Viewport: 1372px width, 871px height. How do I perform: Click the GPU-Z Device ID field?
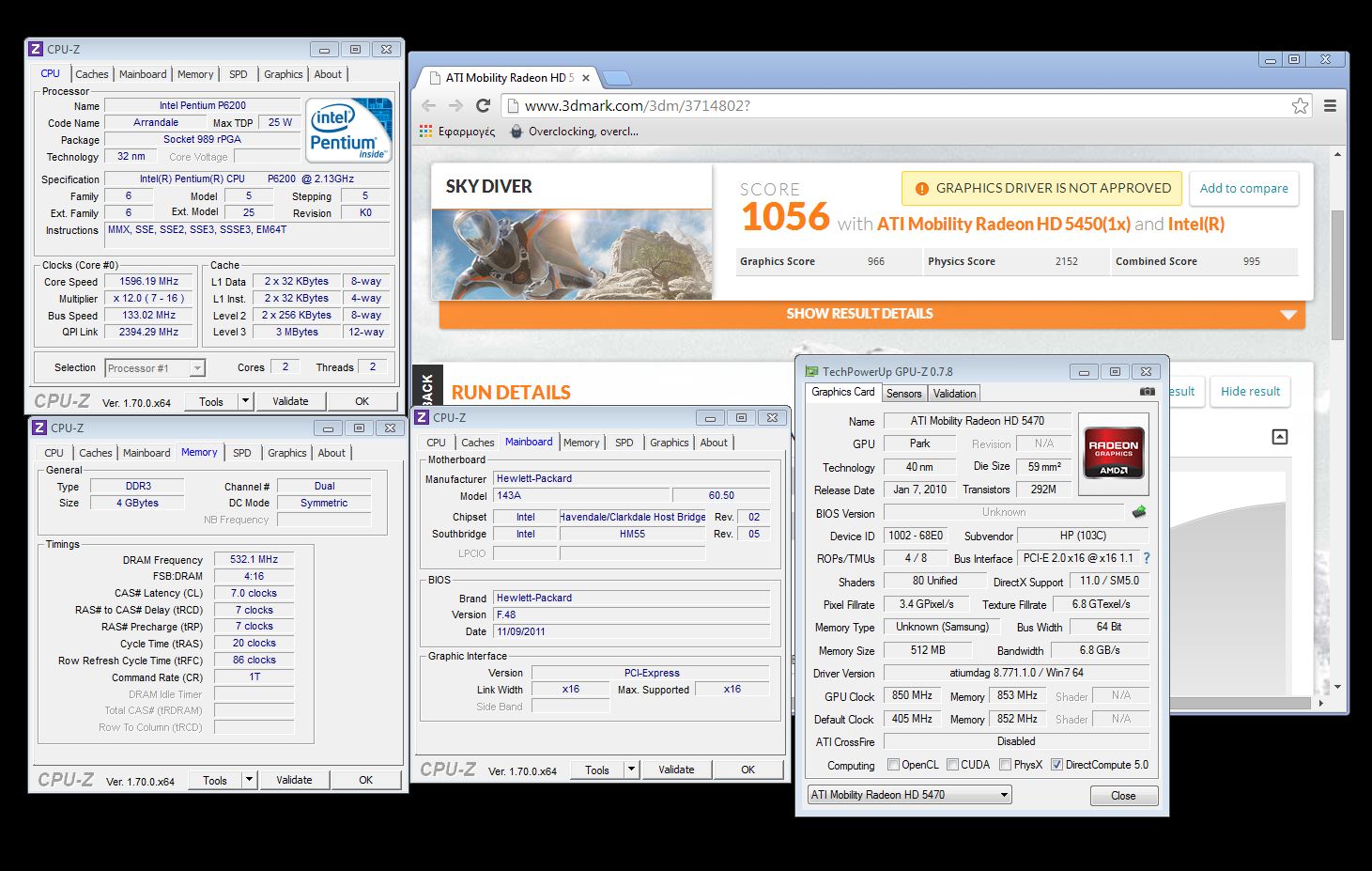point(916,536)
